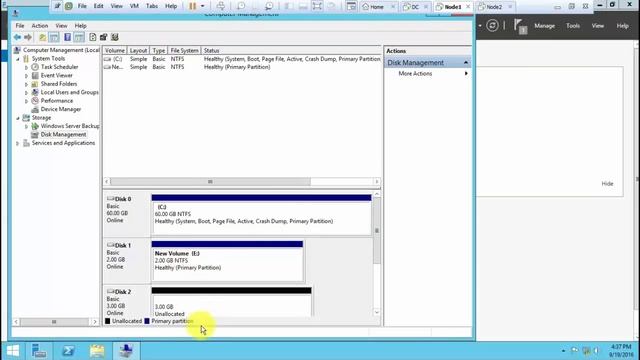Launch PowerShell from the taskbar
The width and height of the screenshot is (640, 360).
click(68, 351)
